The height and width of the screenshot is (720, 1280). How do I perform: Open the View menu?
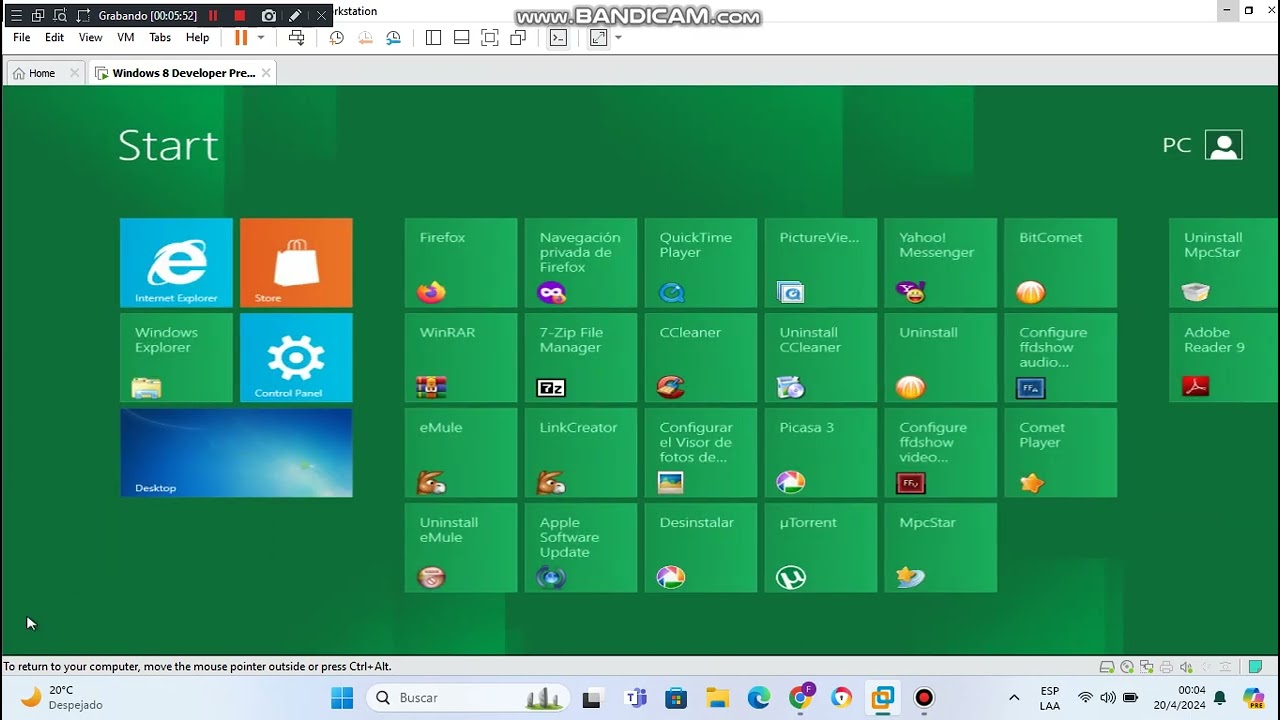click(90, 38)
